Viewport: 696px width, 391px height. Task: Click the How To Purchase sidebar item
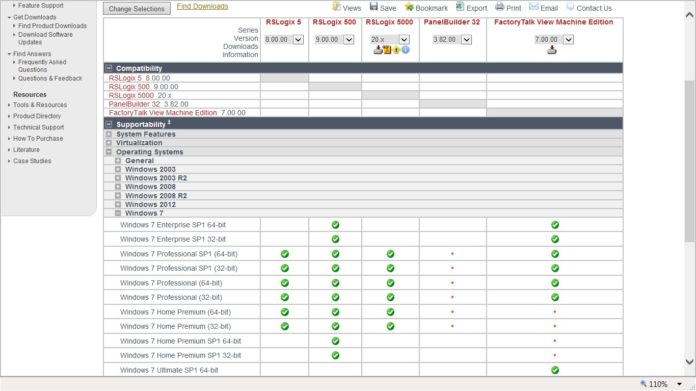coord(38,138)
